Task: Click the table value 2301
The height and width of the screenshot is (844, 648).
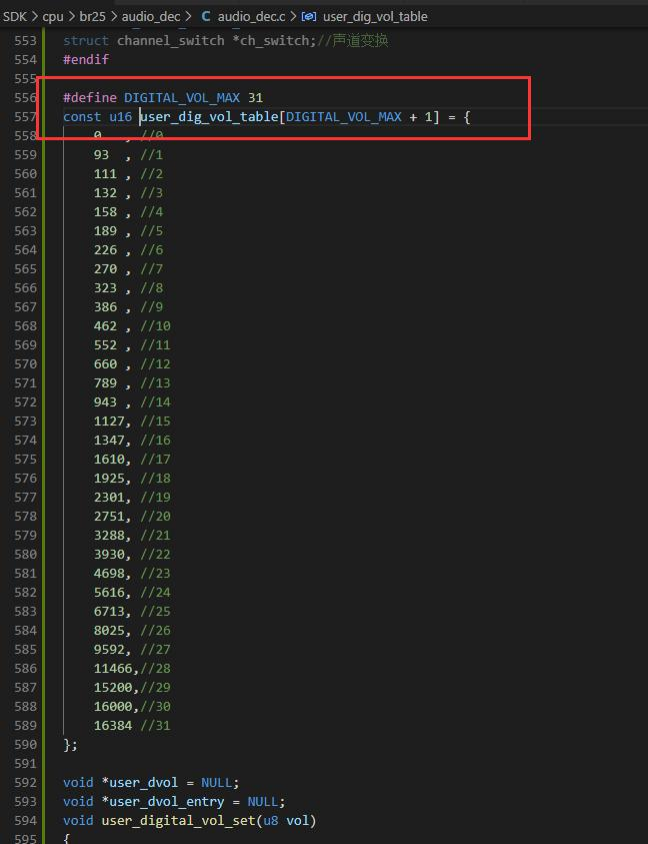Action: point(109,497)
